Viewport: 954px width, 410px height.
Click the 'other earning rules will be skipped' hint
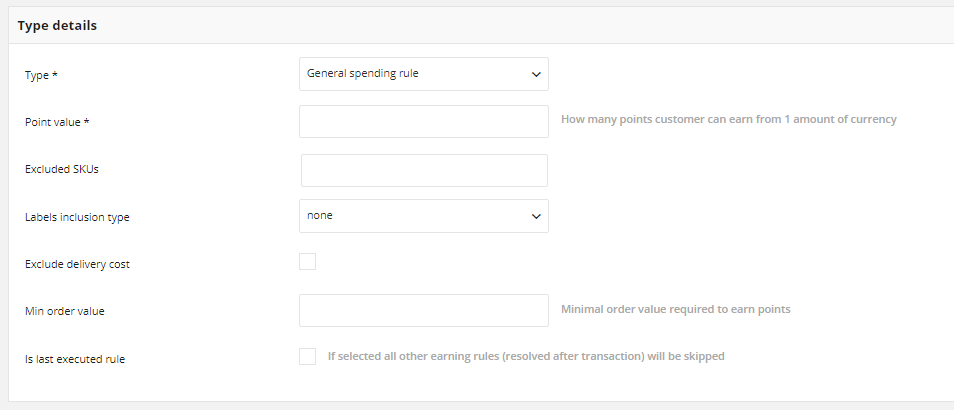526,356
